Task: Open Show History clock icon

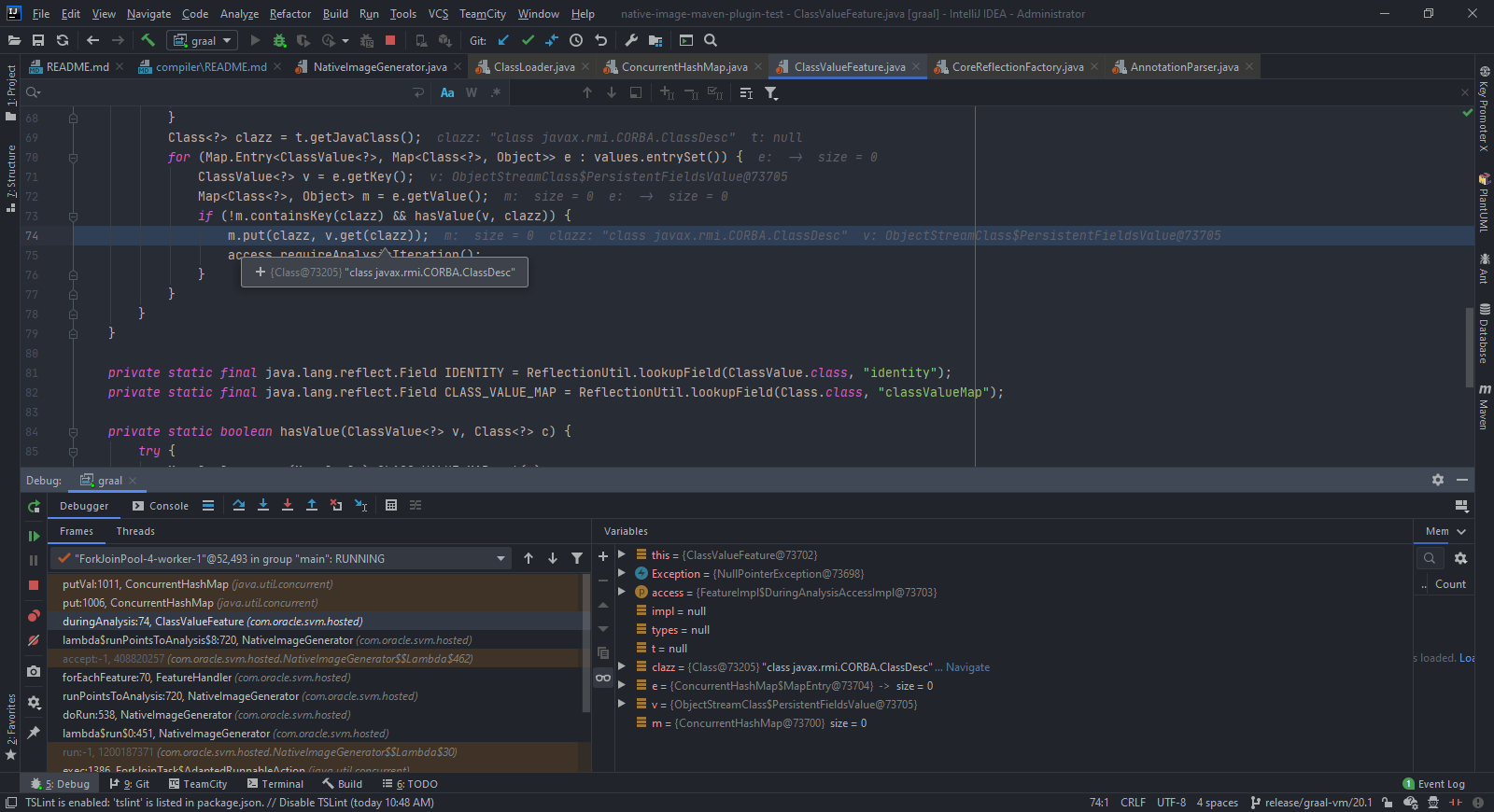Action: (x=576, y=40)
